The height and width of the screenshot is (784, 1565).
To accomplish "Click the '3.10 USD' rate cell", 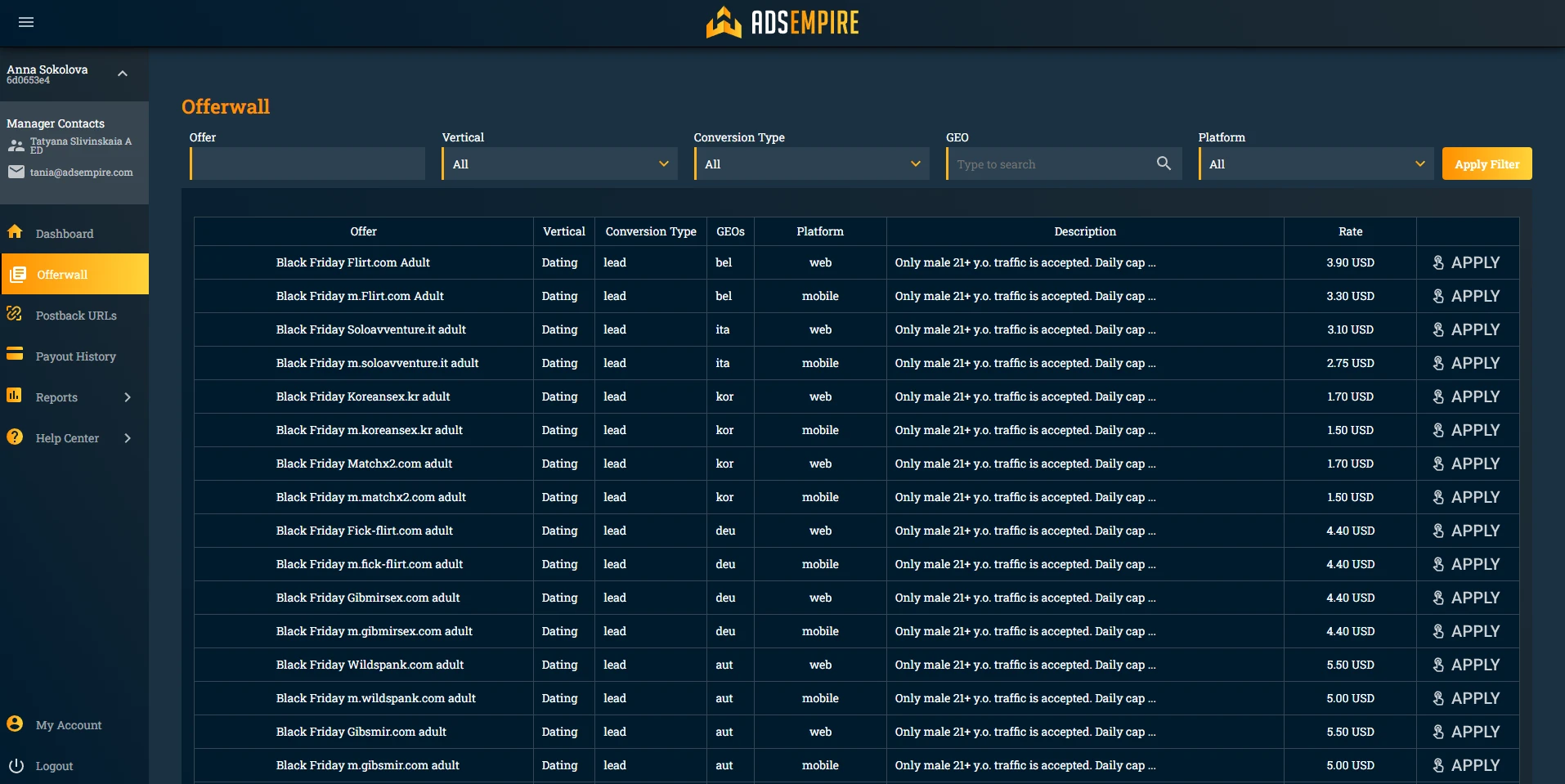I will coord(1350,329).
